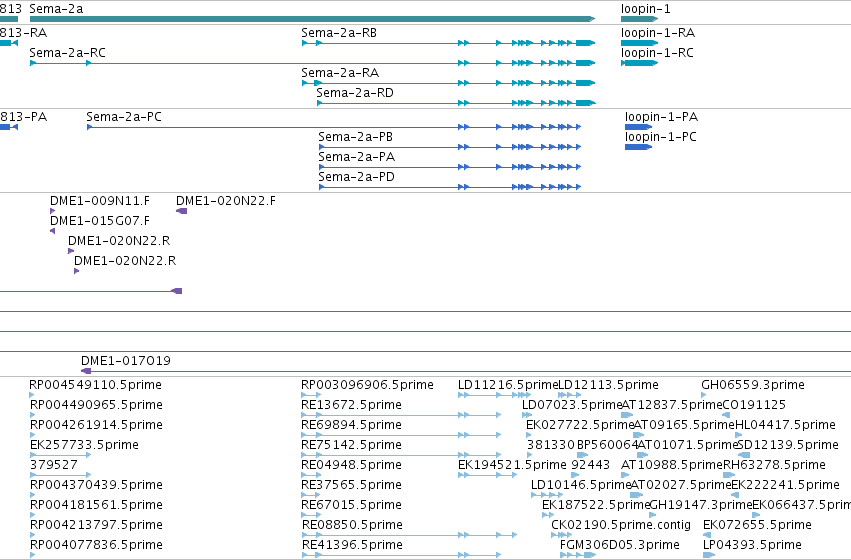Viewport: 851px width, 560px height.
Task: Click the LD11216.5prime EST label
Action: pyautogui.click(x=508, y=385)
